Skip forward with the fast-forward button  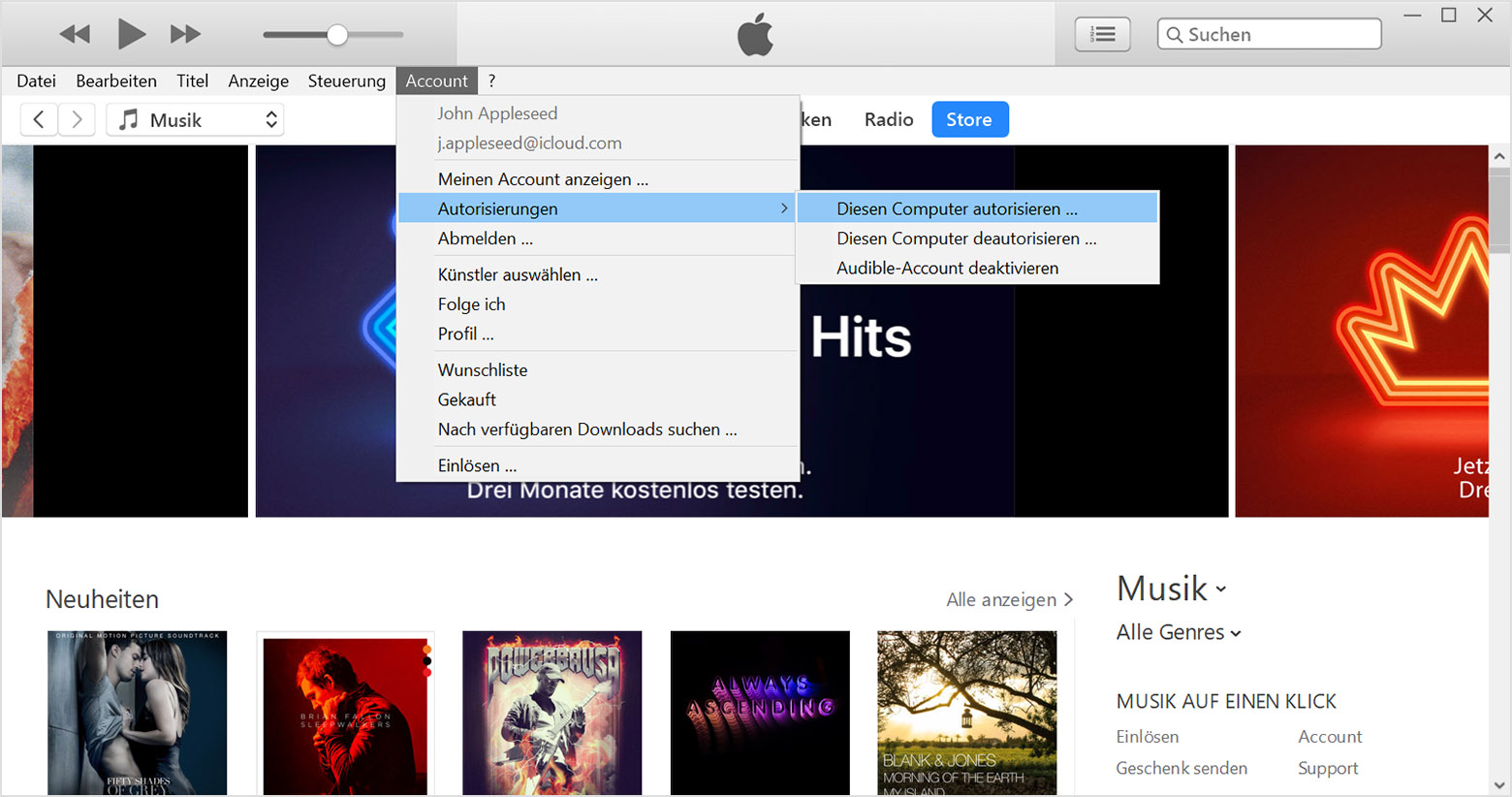[x=185, y=35]
